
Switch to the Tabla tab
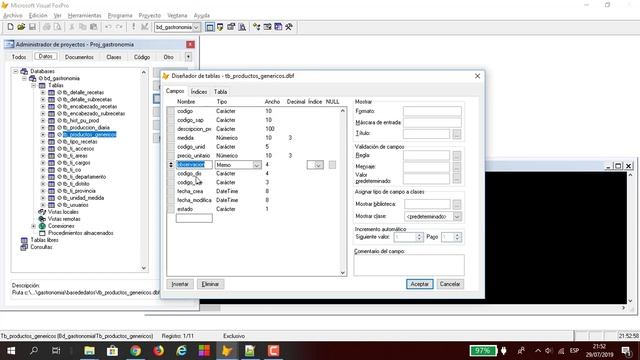220,92
